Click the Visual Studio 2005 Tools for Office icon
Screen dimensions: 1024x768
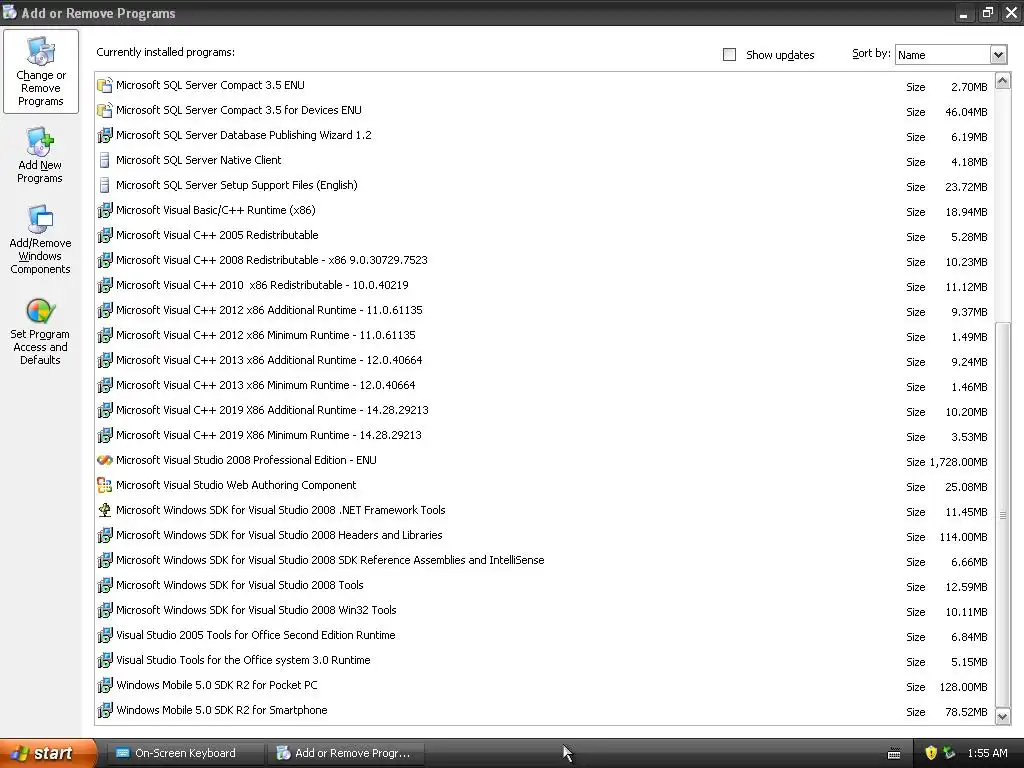pyautogui.click(x=104, y=635)
